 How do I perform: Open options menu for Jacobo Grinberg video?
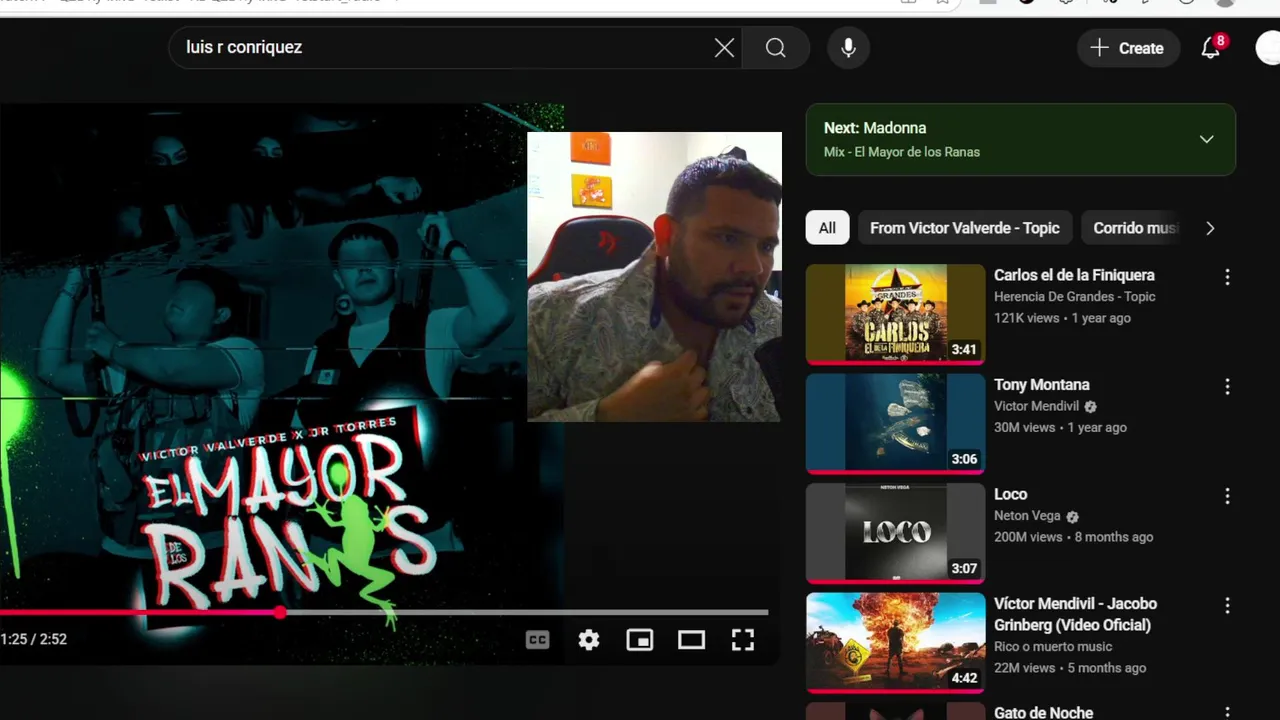1227,606
